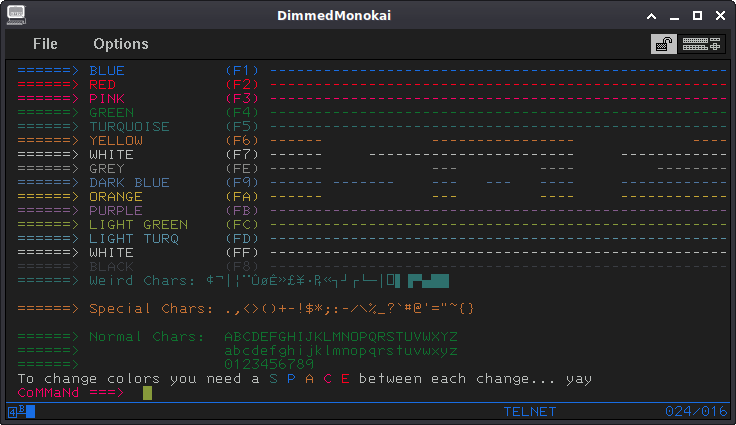Image resolution: width=736 pixels, height=425 pixels.
Task: Click the (F5) key label
Action: (242, 127)
